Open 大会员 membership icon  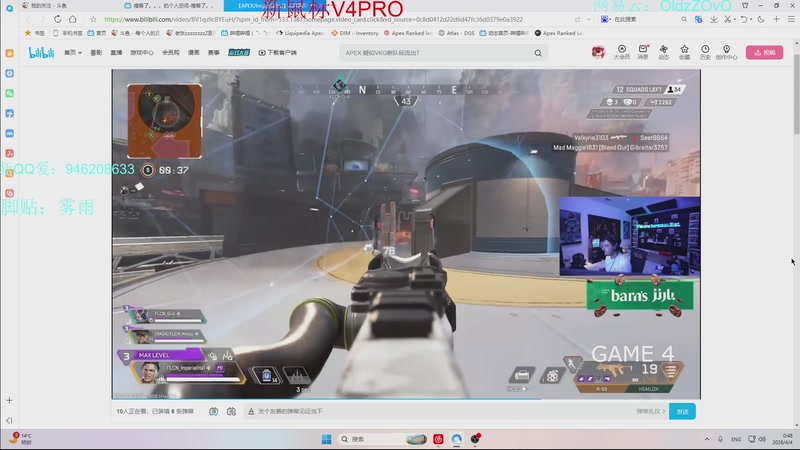click(x=621, y=52)
